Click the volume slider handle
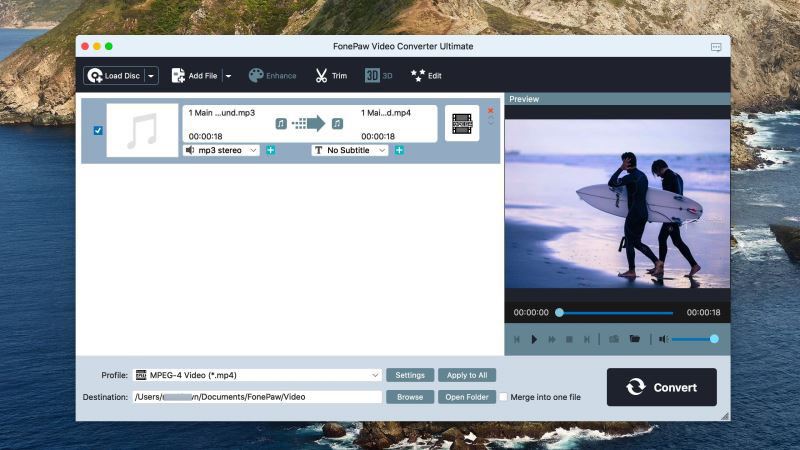This screenshot has height=450, width=800. pyautogui.click(x=714, y=339)
